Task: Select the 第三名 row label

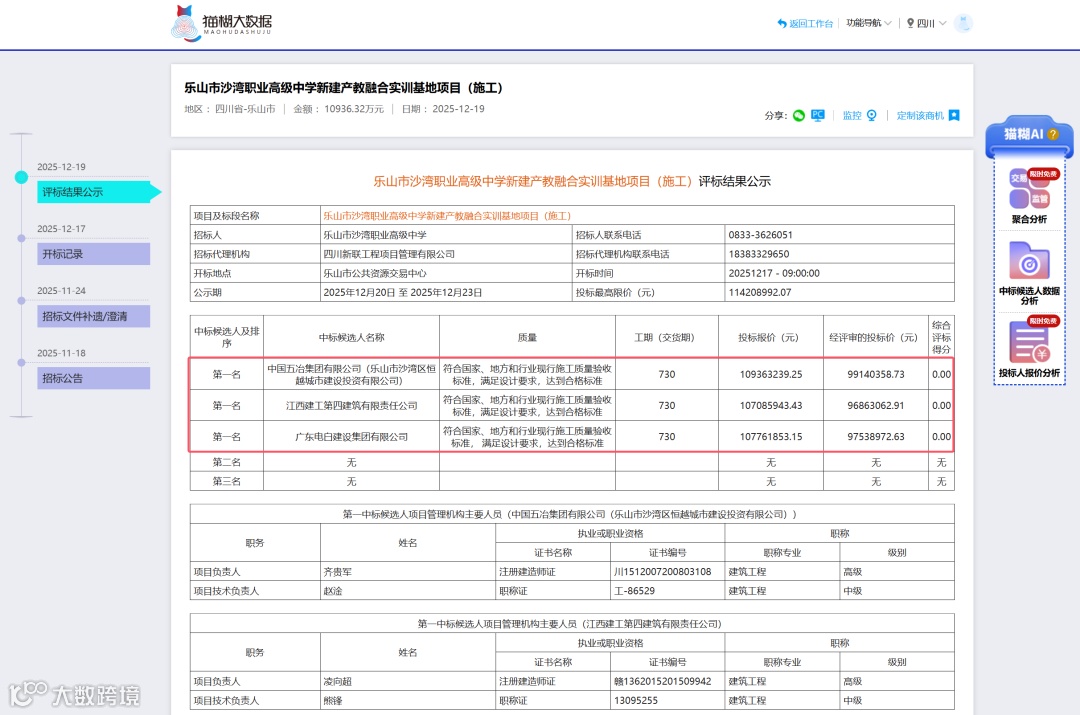Action: tap(227, 481)
